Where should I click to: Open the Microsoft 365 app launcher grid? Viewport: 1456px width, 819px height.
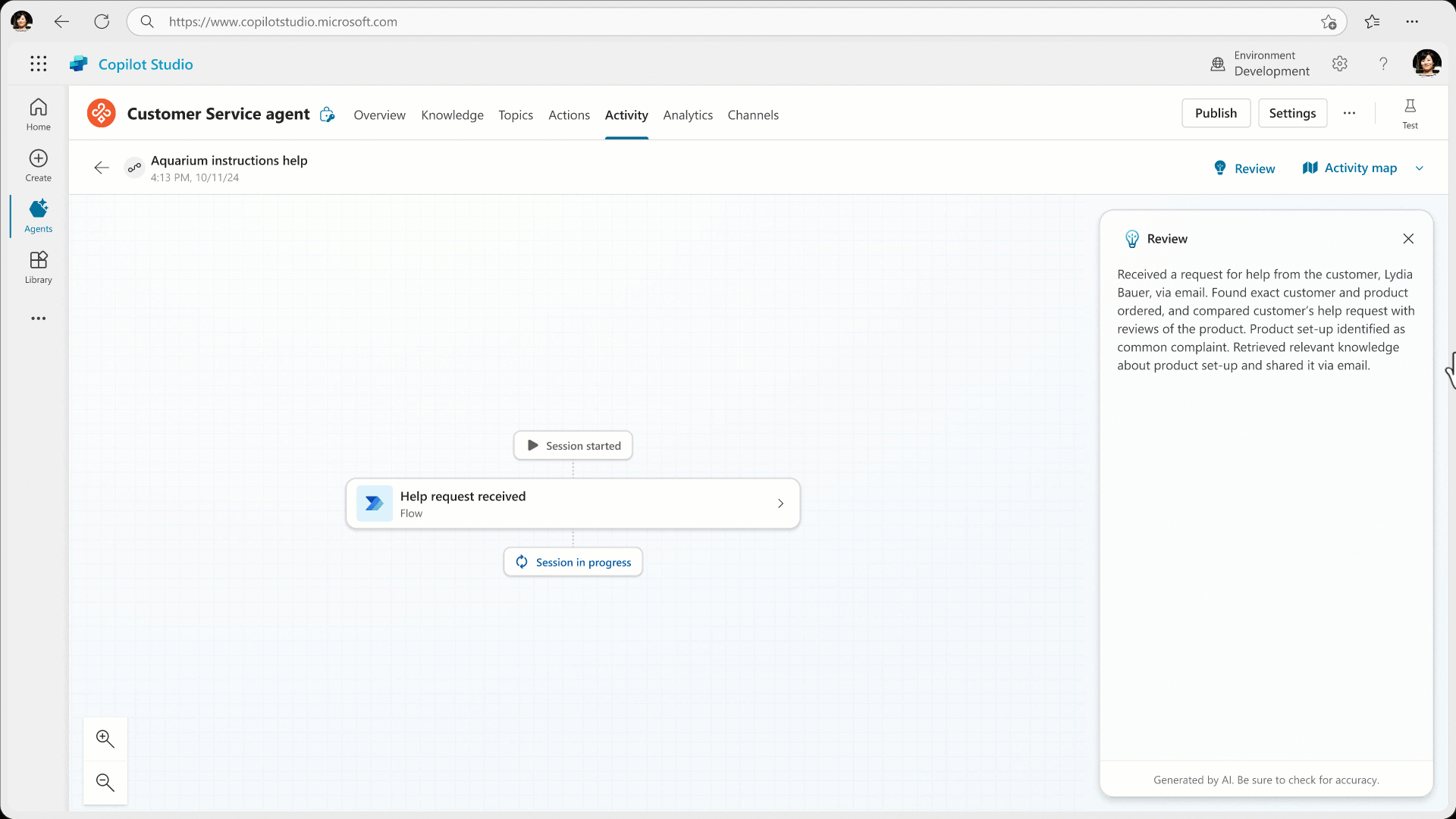click(x=38, y=64)
